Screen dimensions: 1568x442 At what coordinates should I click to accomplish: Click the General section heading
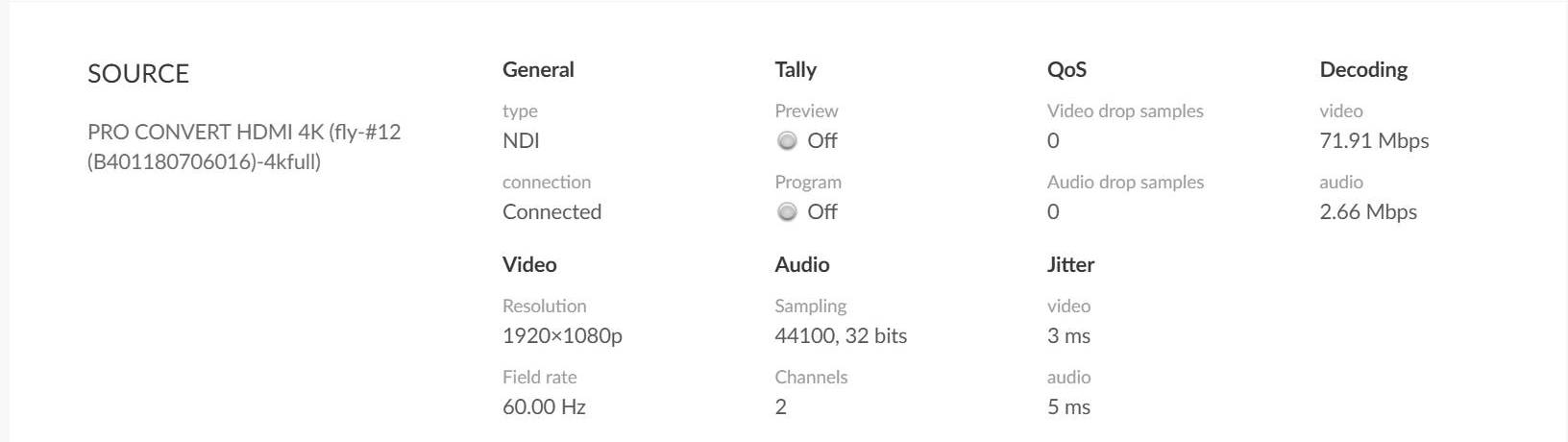[x=538, y=70]
